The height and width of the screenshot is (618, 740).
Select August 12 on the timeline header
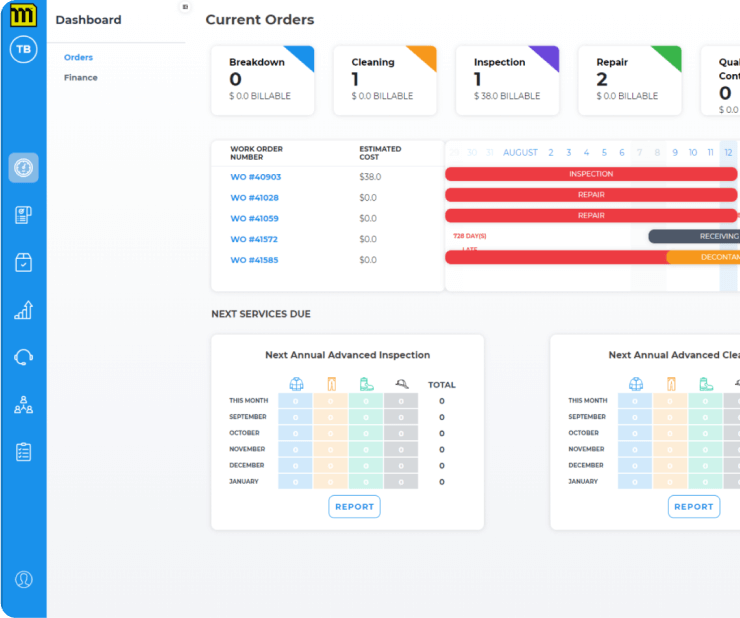[x=728, y=152]
